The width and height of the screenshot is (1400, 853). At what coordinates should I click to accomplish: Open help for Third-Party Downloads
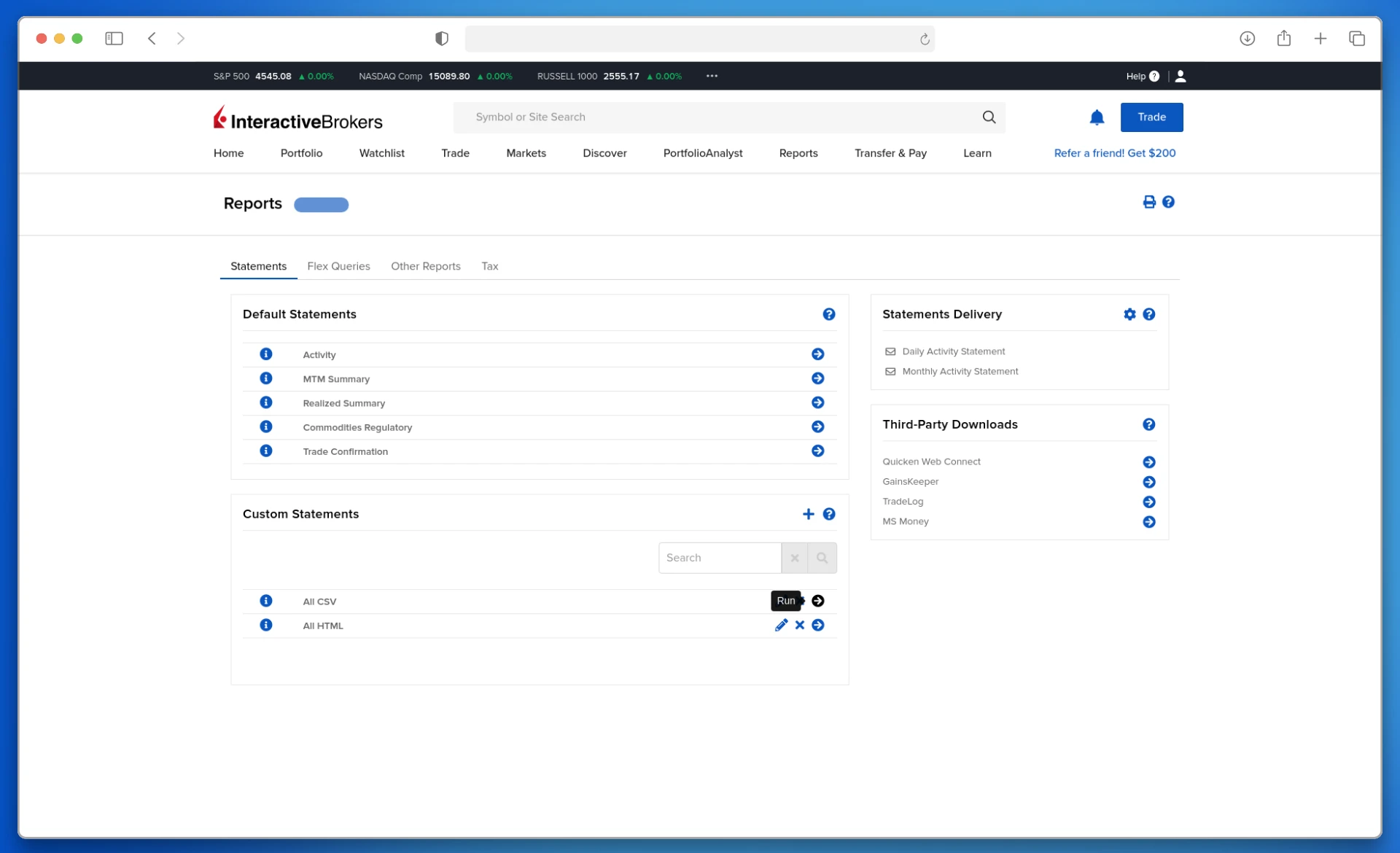[1148, 425]
